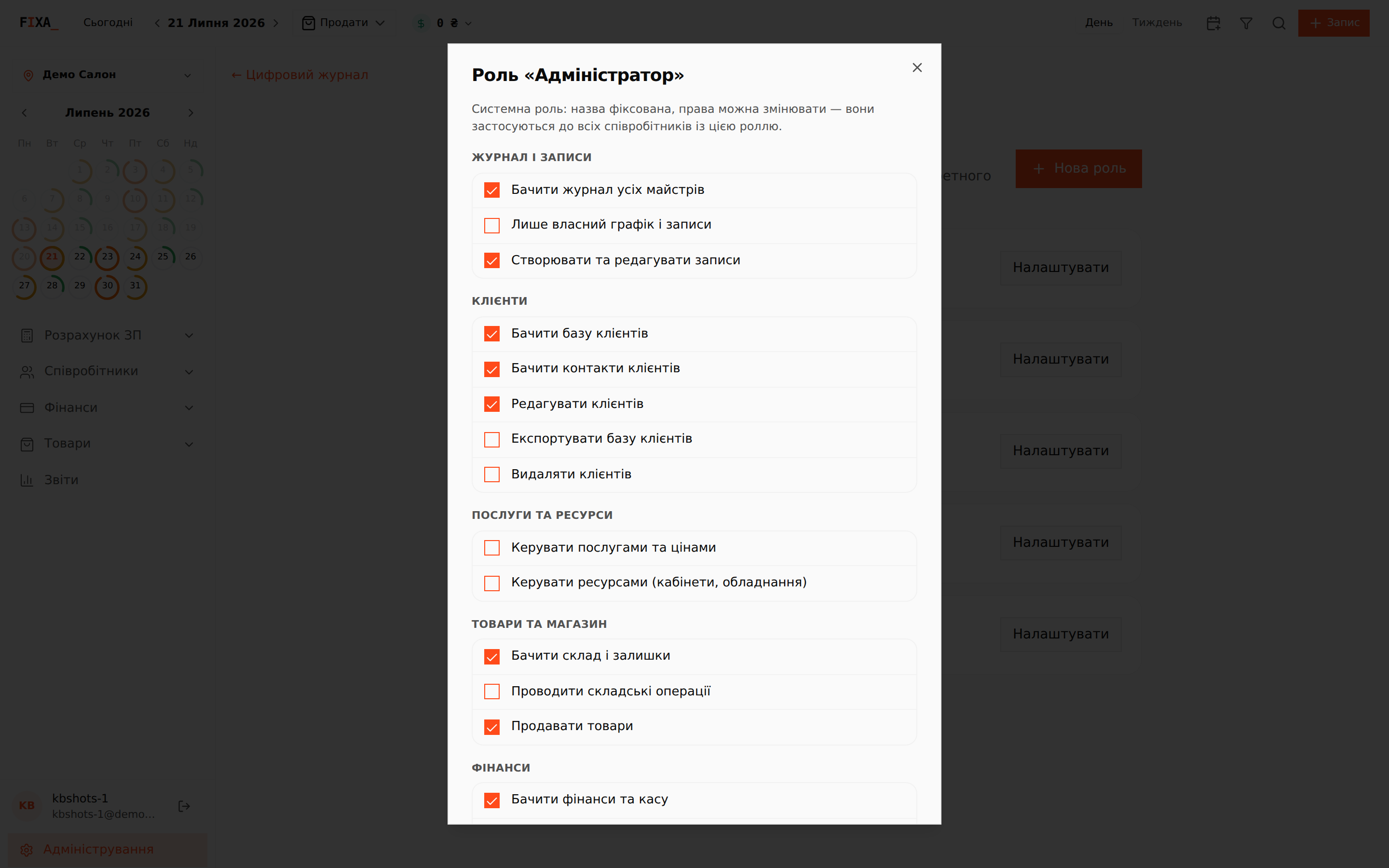
Task: Click the bag icon for Товари
Action: click(27, 444)
